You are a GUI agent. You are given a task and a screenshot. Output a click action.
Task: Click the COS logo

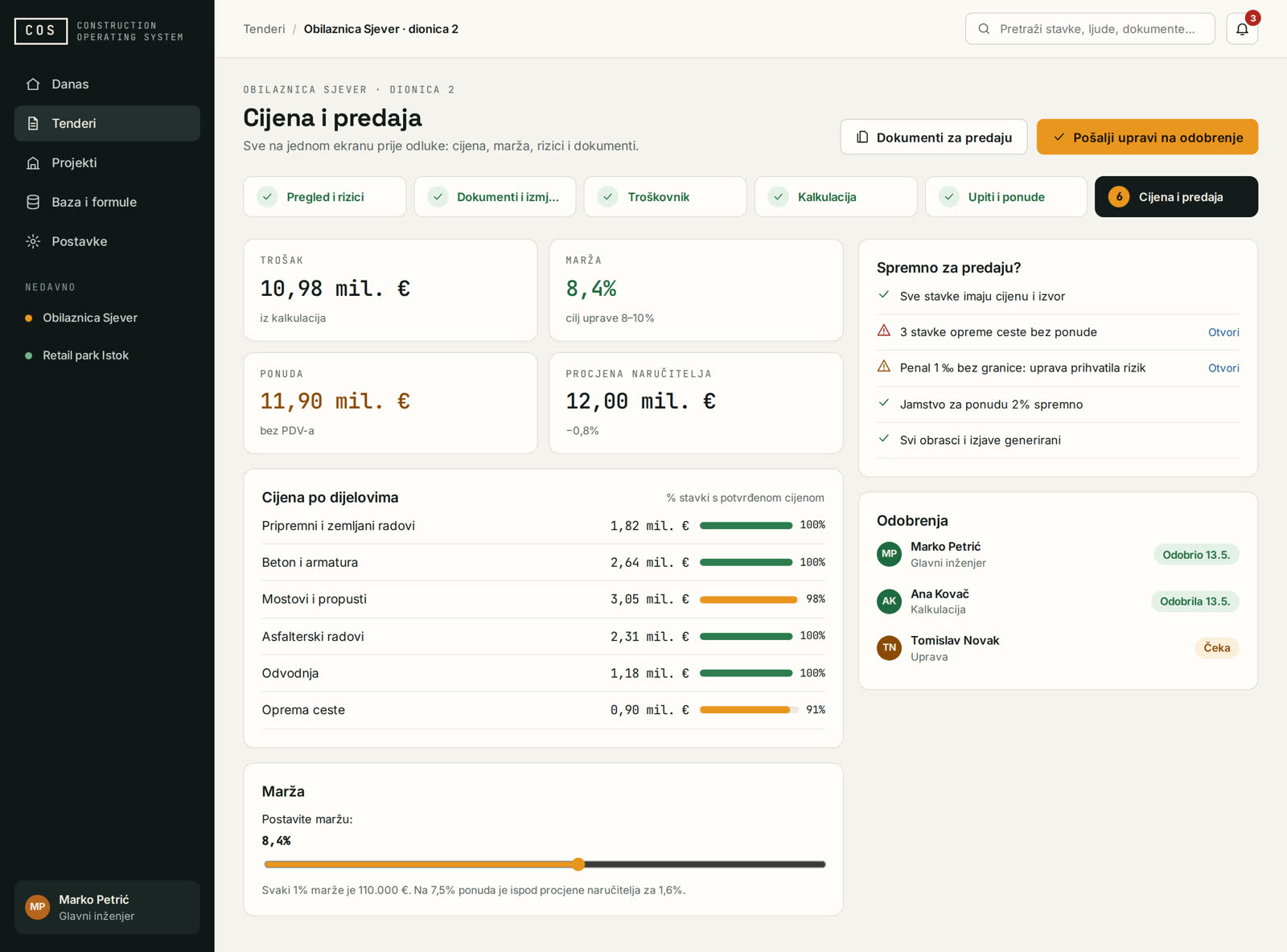41,31
